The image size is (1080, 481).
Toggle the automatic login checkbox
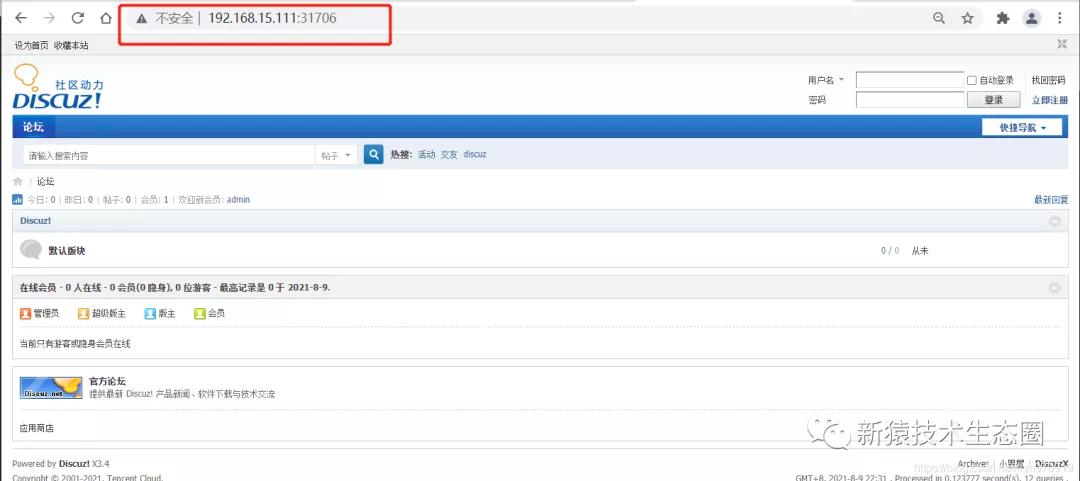pyautogui.click(x=972, y=80)
